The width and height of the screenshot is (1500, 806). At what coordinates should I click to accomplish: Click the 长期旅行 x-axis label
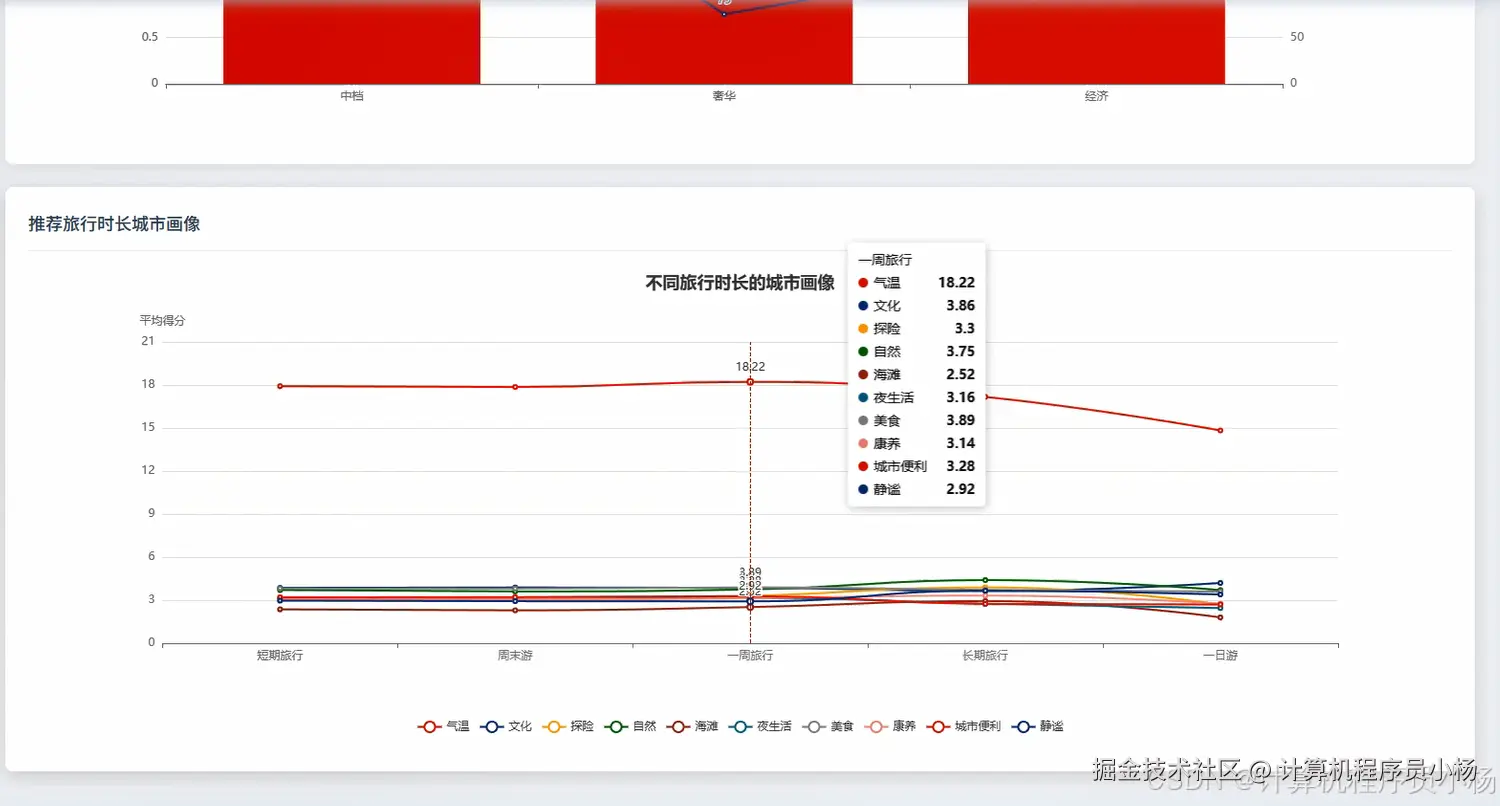pos(985,656)
